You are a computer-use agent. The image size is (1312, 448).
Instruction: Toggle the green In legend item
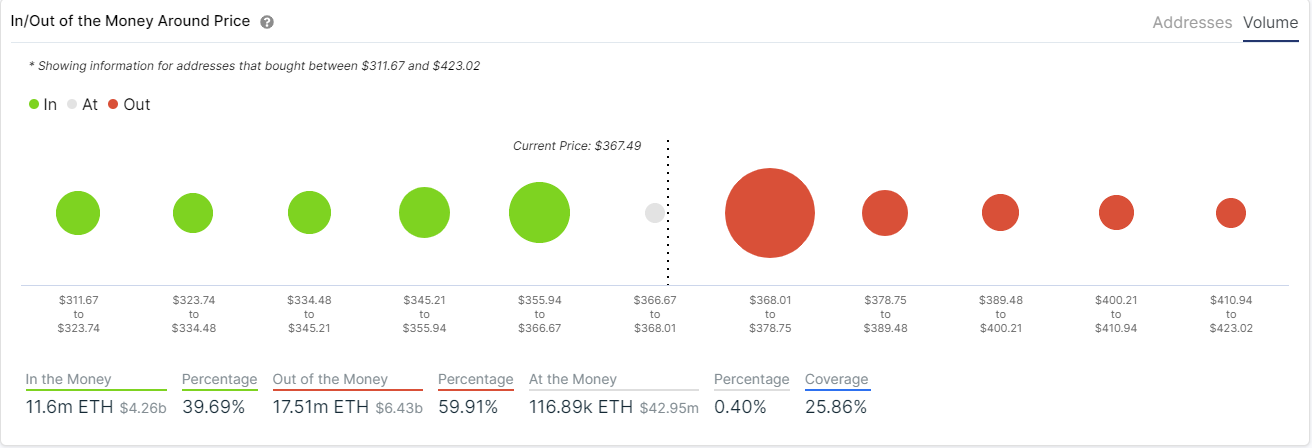click(43, 104)
